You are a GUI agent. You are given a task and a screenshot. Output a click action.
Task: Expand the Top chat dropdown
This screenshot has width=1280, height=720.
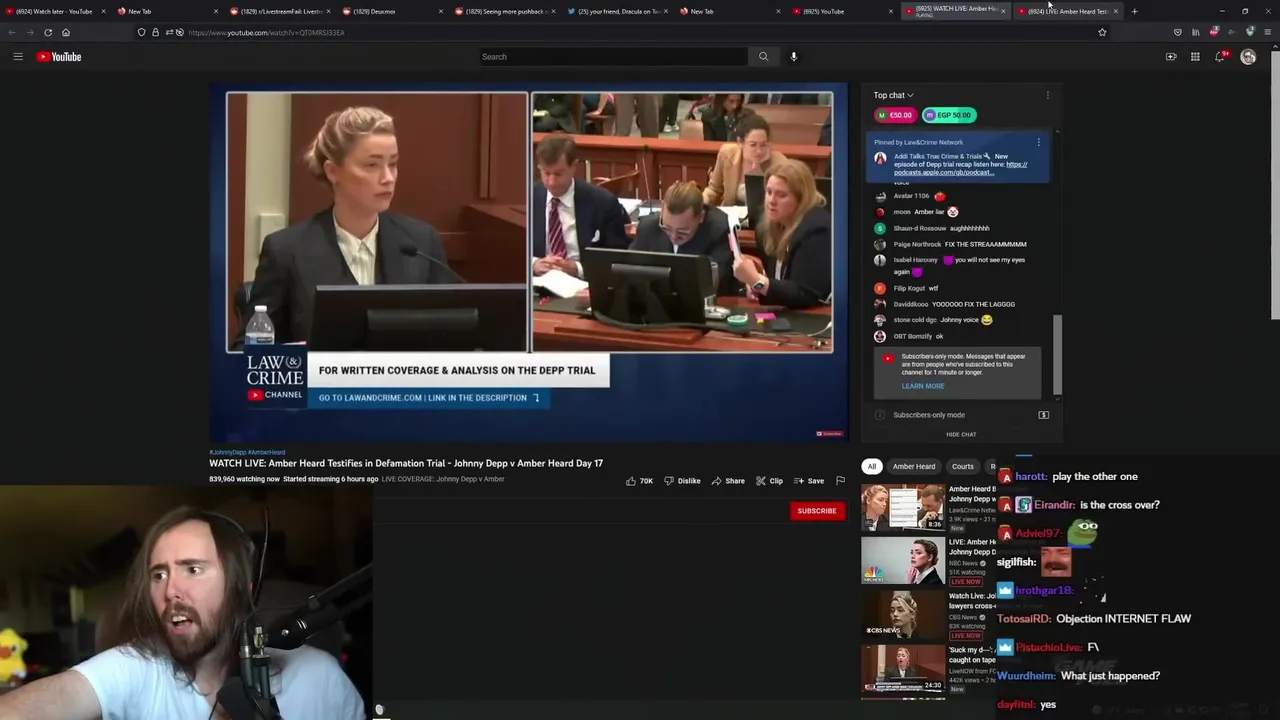point(893,95)
